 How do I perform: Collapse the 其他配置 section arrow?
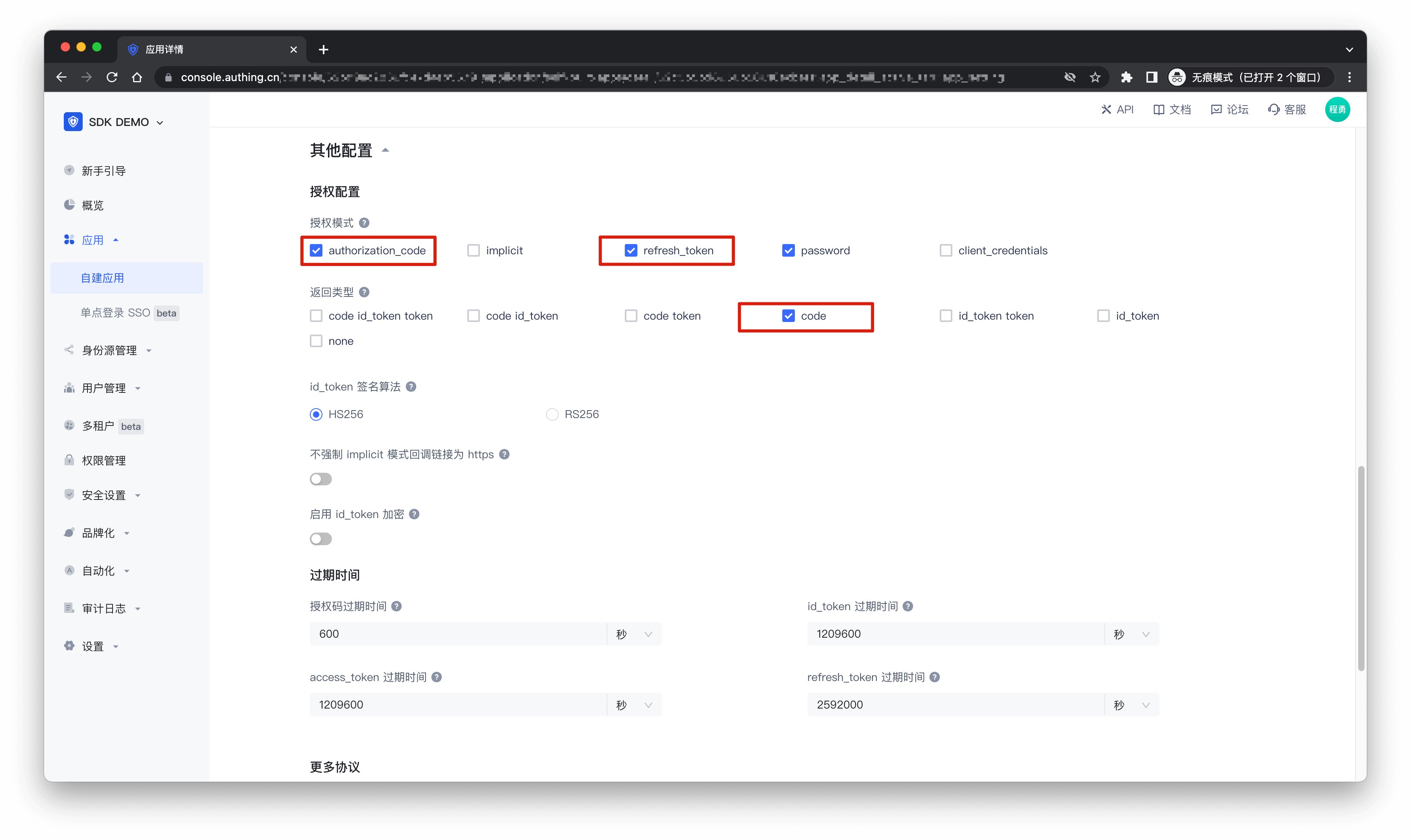385,150
